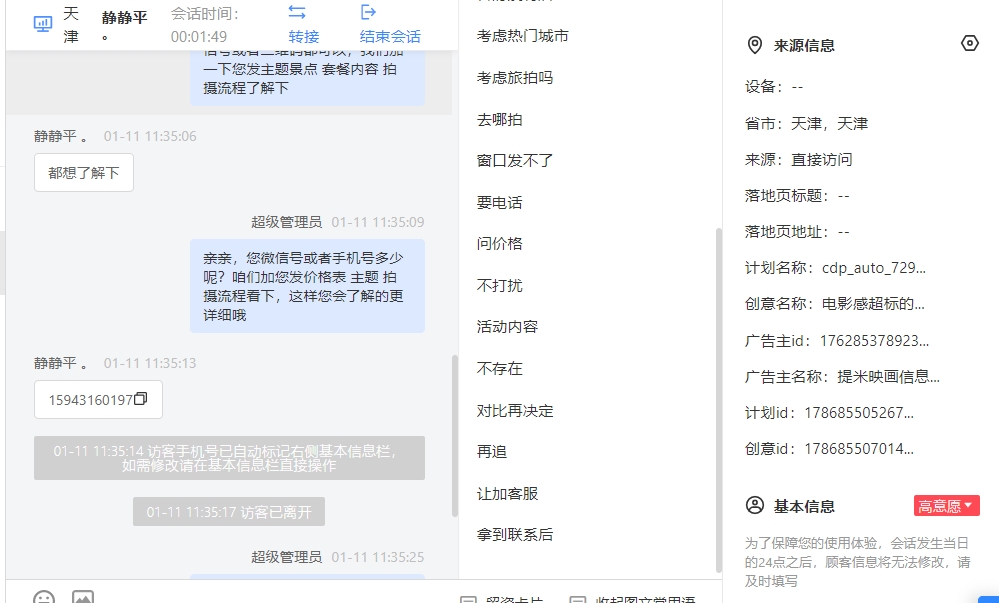Click the 广告主id 176285378923 row
The width and height of the screenshot is (999, 603).
837,341
